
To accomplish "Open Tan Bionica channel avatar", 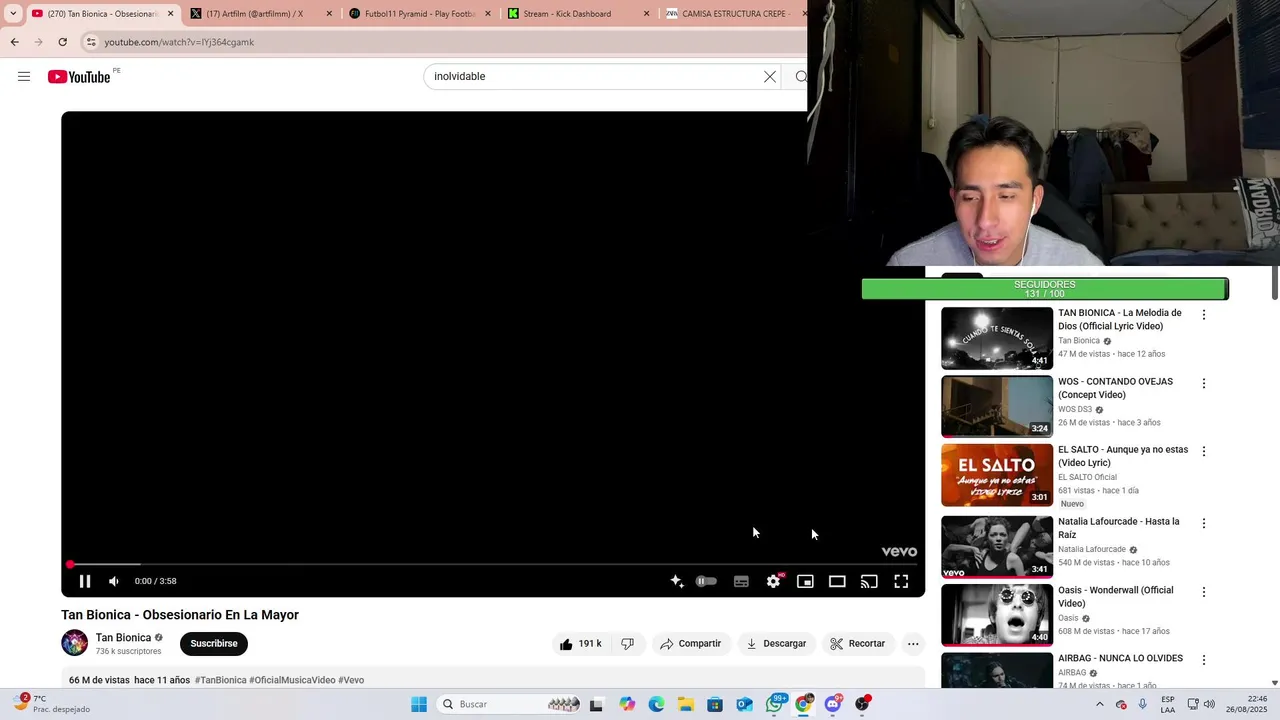I will (75, 643).
